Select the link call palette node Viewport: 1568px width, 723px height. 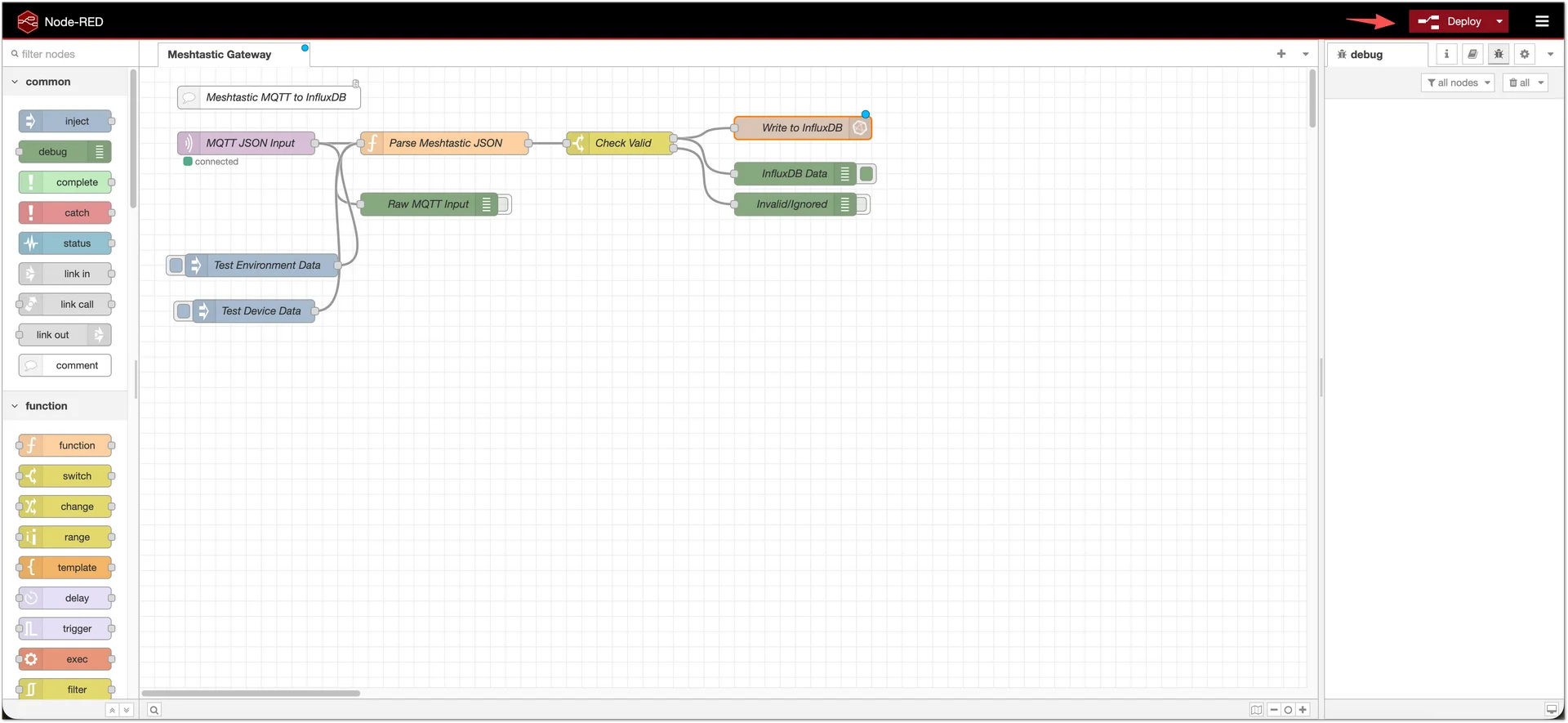pyautogui.click(x=65, y=304)
